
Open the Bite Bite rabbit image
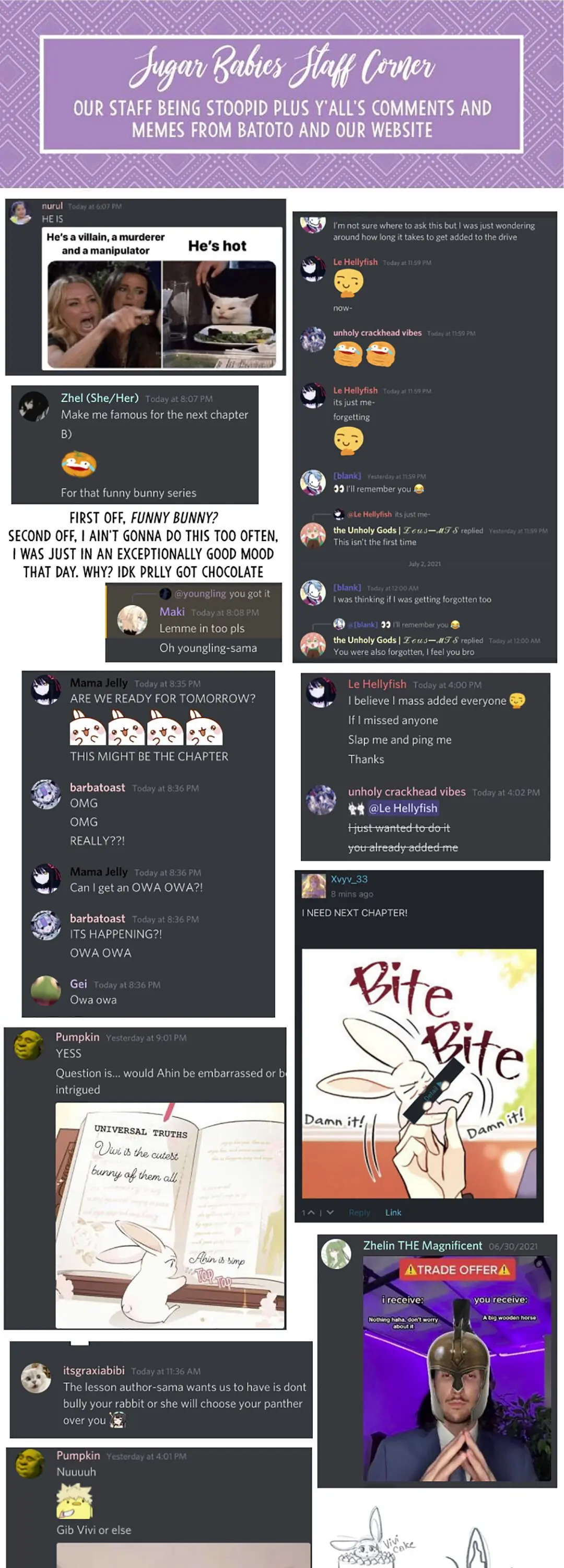419,1073
